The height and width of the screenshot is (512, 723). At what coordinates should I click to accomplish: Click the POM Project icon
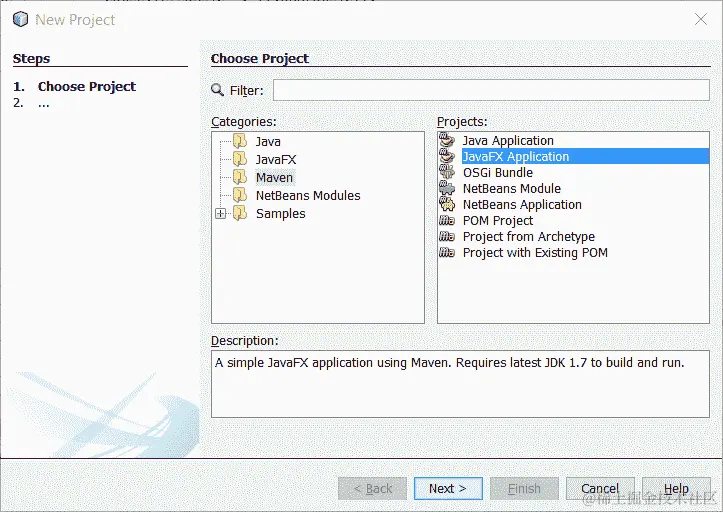pyautogui.click(x=447, y=220)
